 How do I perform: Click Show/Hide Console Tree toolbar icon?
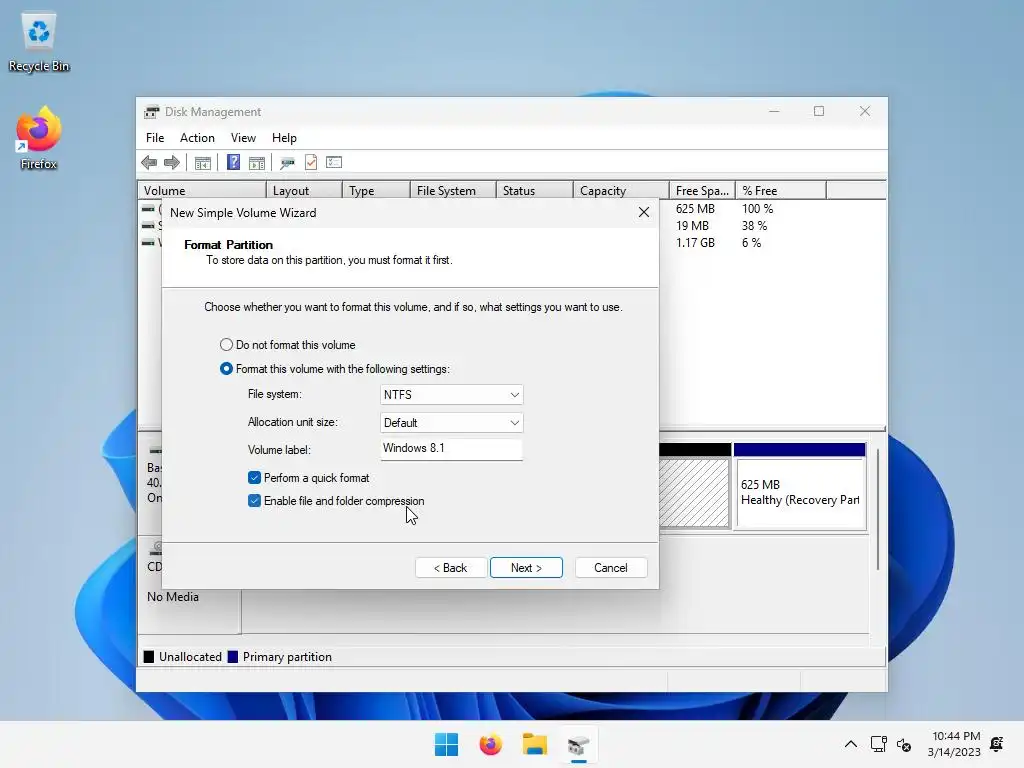click(202, 163)
